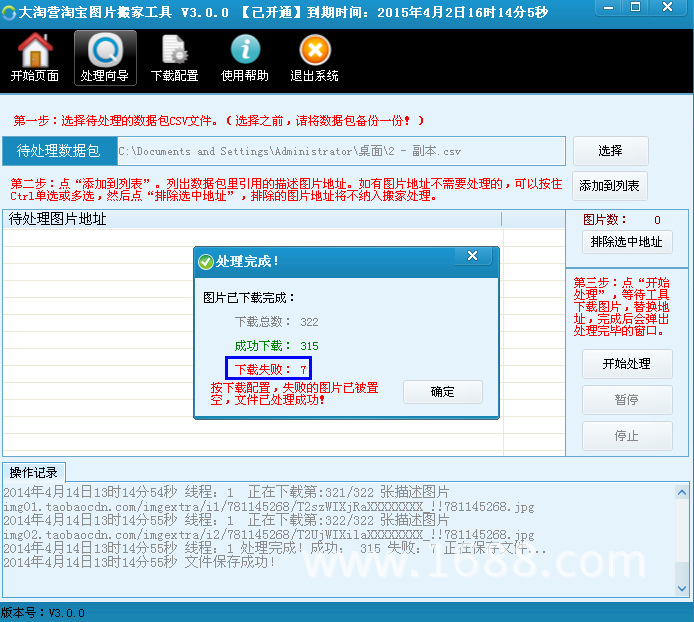This screenshot has height=622, width=694.
Task: Click the 停止 stop button
Action: (x=627, y=436)
